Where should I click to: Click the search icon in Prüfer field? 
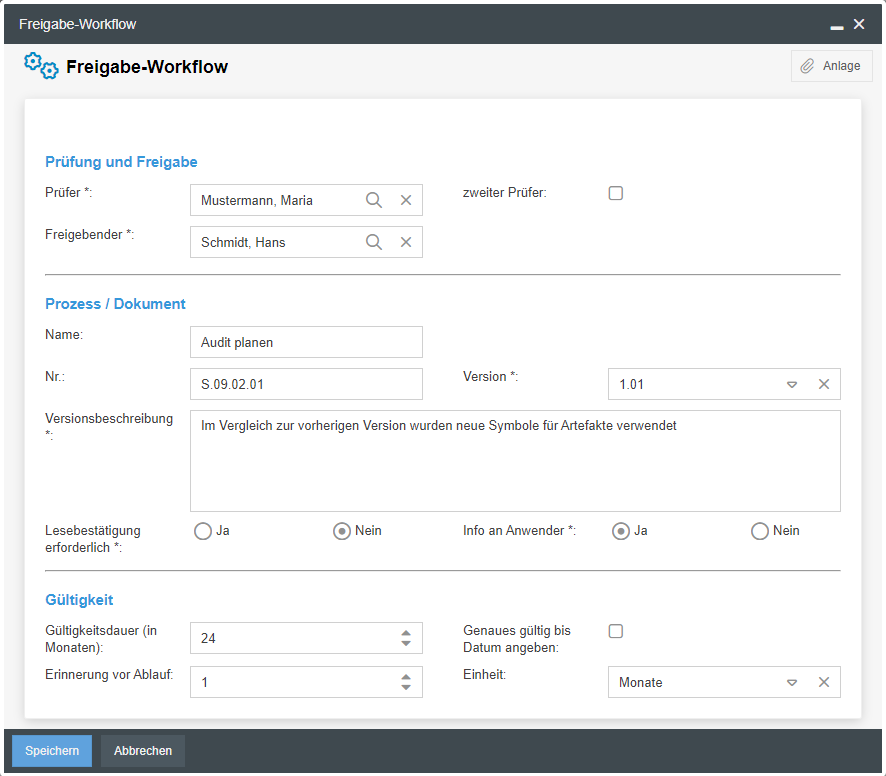point(374,200)
